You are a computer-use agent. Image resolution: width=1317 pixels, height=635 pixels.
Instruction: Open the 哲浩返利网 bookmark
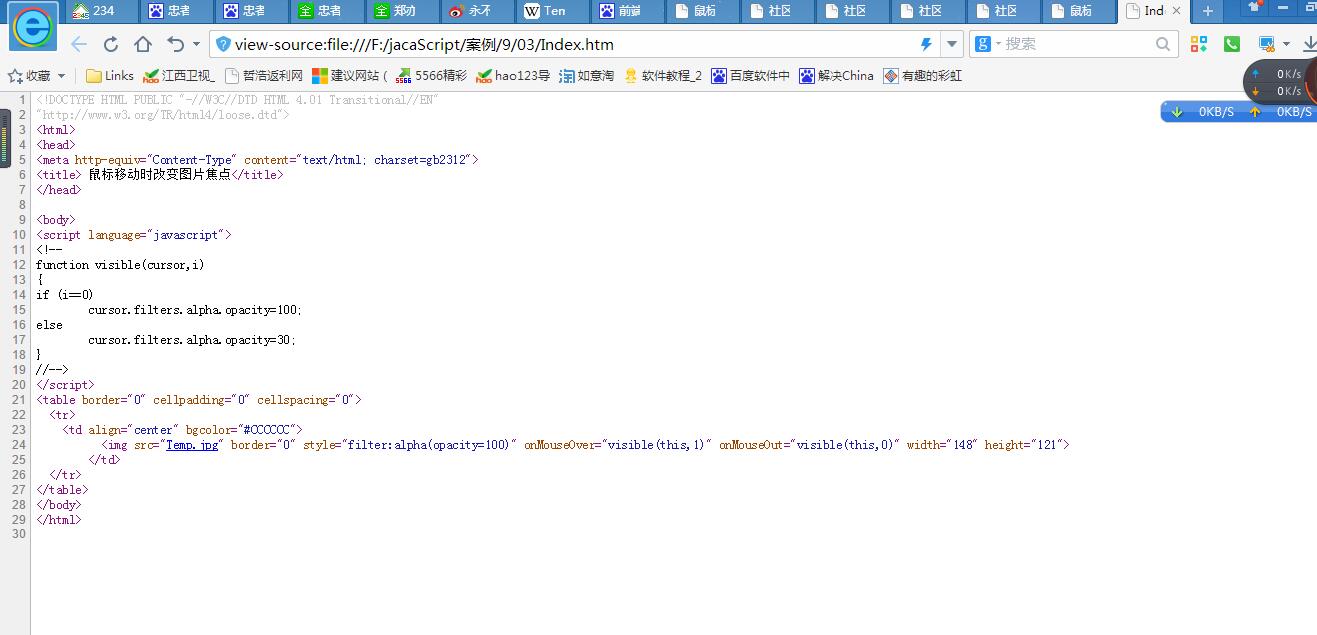coord(264,75)
